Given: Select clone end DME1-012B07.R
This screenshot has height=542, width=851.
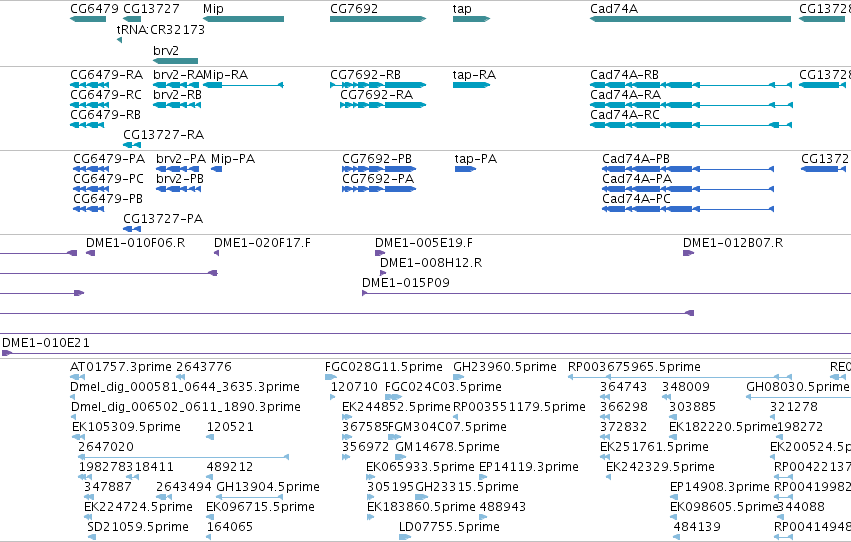Looking at the screenshot, I should point(733,243).
